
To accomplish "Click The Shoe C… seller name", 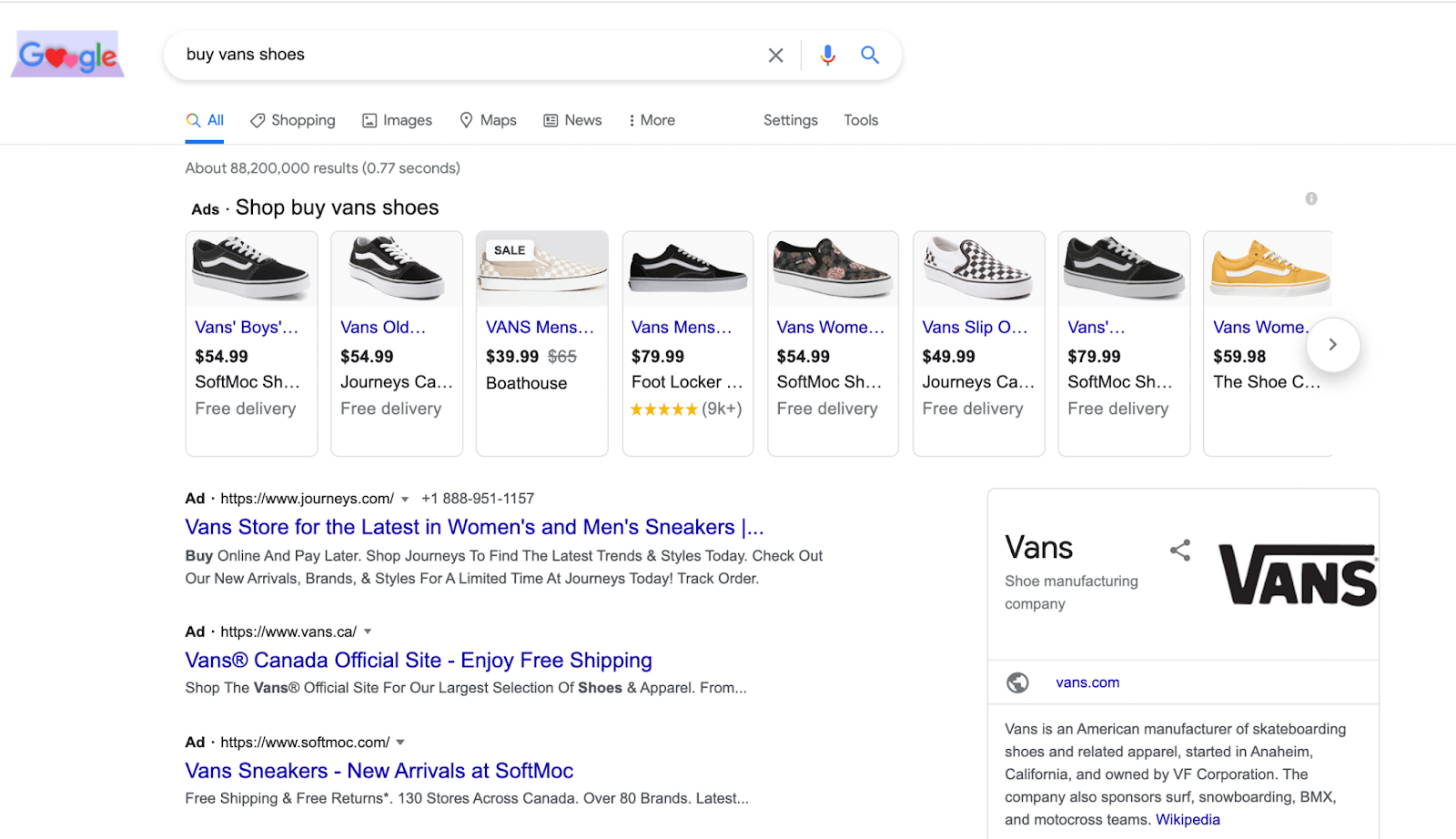I will [x=1267, y=382].
